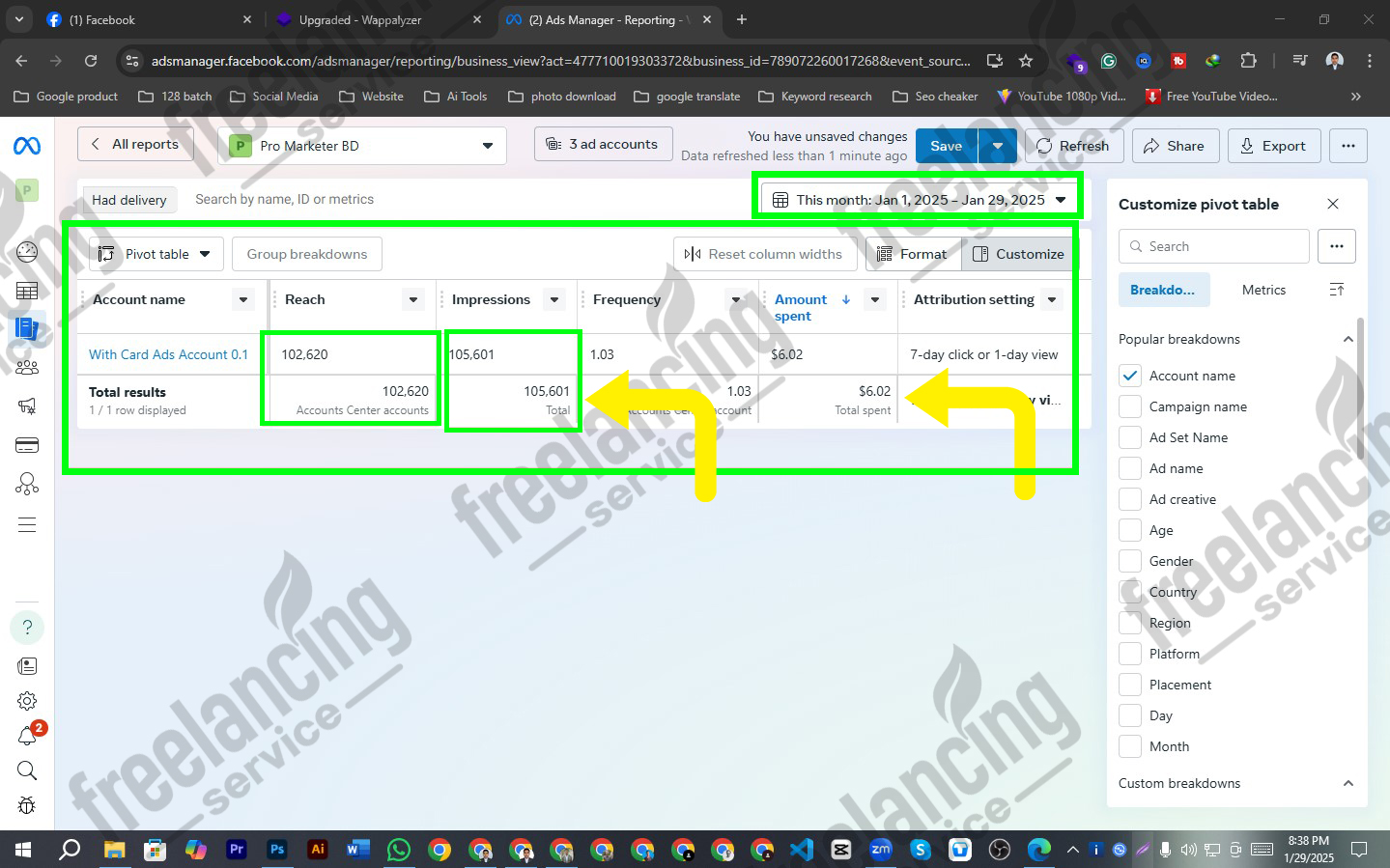
Task: Open the news feed icon in the sidebar
Action: pos(27,666)
